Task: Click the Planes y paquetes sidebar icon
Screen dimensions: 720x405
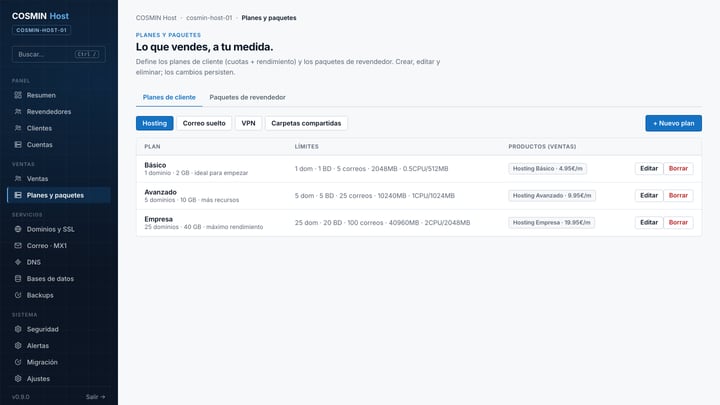Action: 18,195
